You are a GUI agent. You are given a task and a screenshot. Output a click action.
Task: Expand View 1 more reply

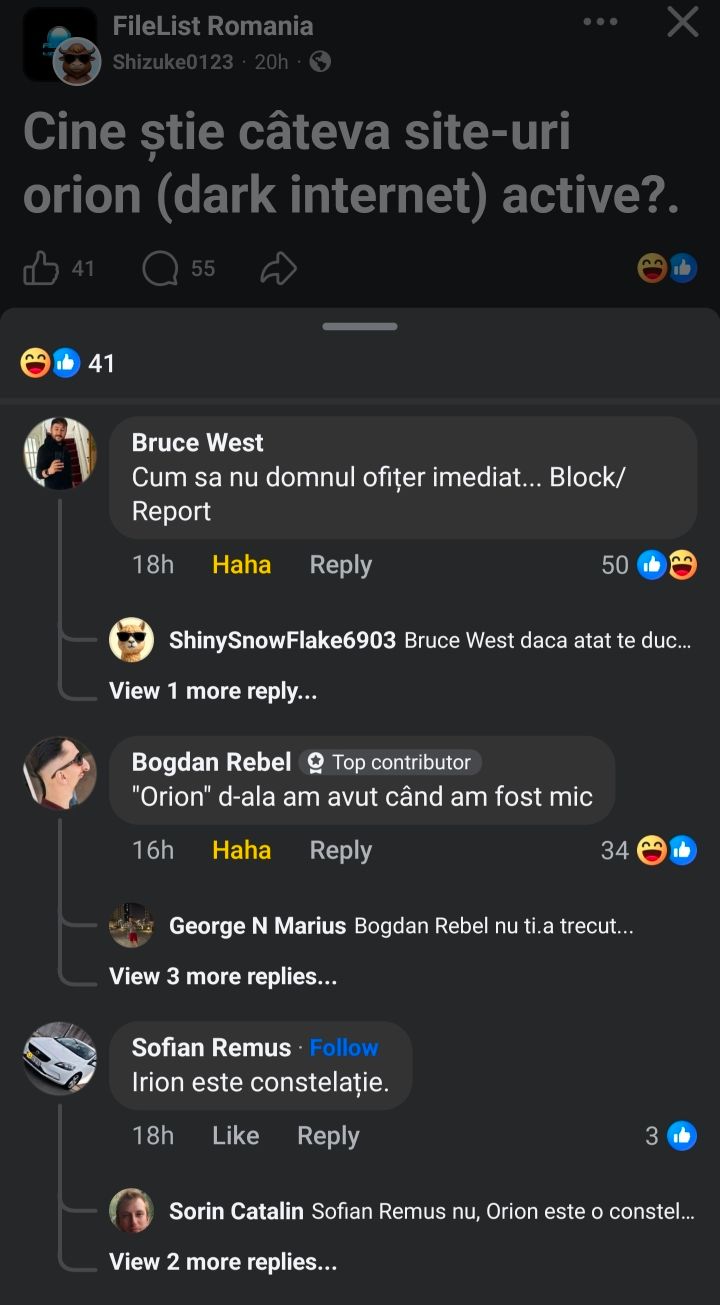(213, 691)
